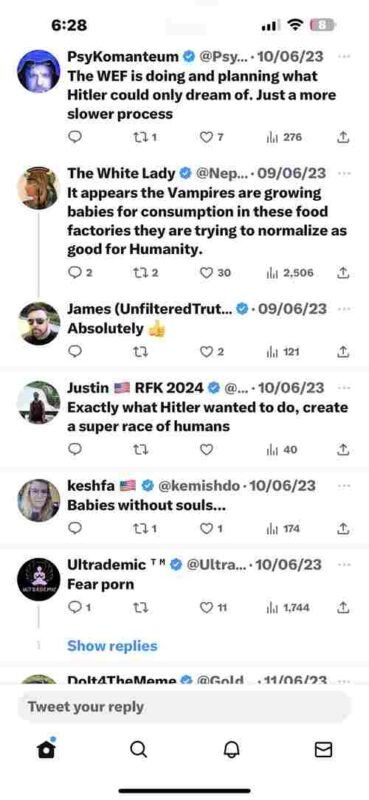Open The White Lady's profile picture
369x800 pixels.
click(x=38, y=188)
